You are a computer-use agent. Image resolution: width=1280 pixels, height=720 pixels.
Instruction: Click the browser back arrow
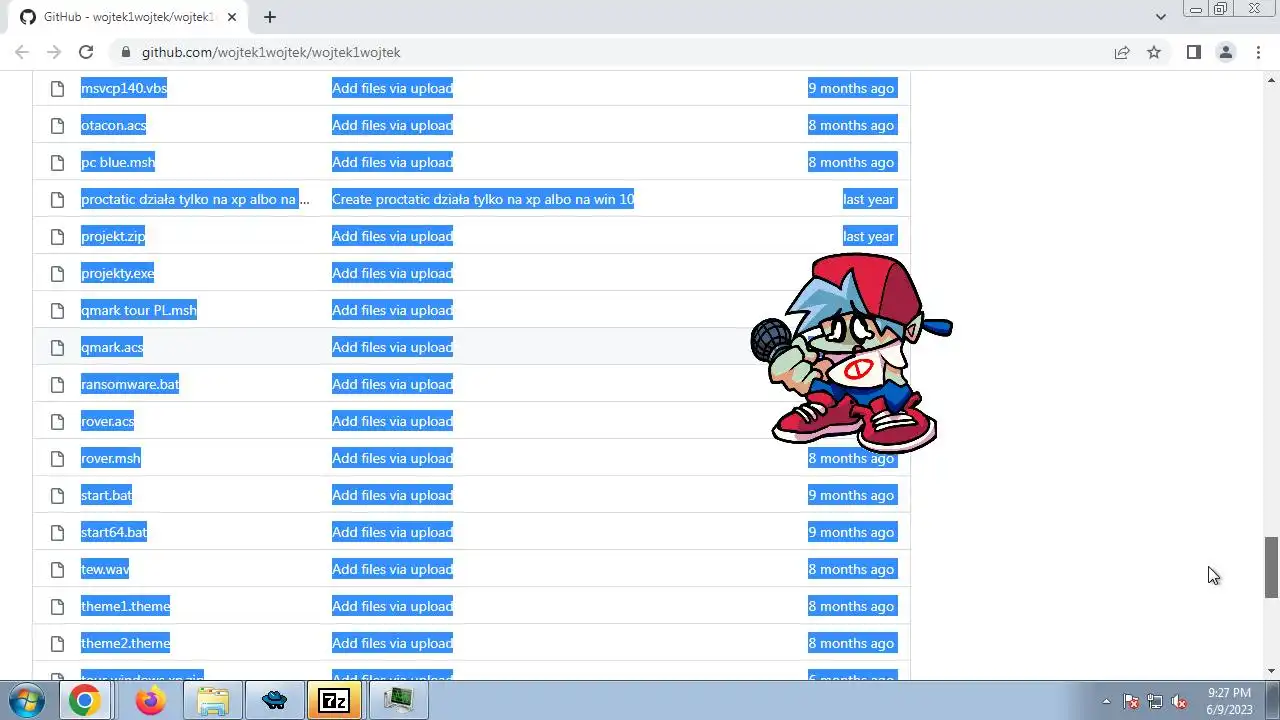[x=22, y=52]
